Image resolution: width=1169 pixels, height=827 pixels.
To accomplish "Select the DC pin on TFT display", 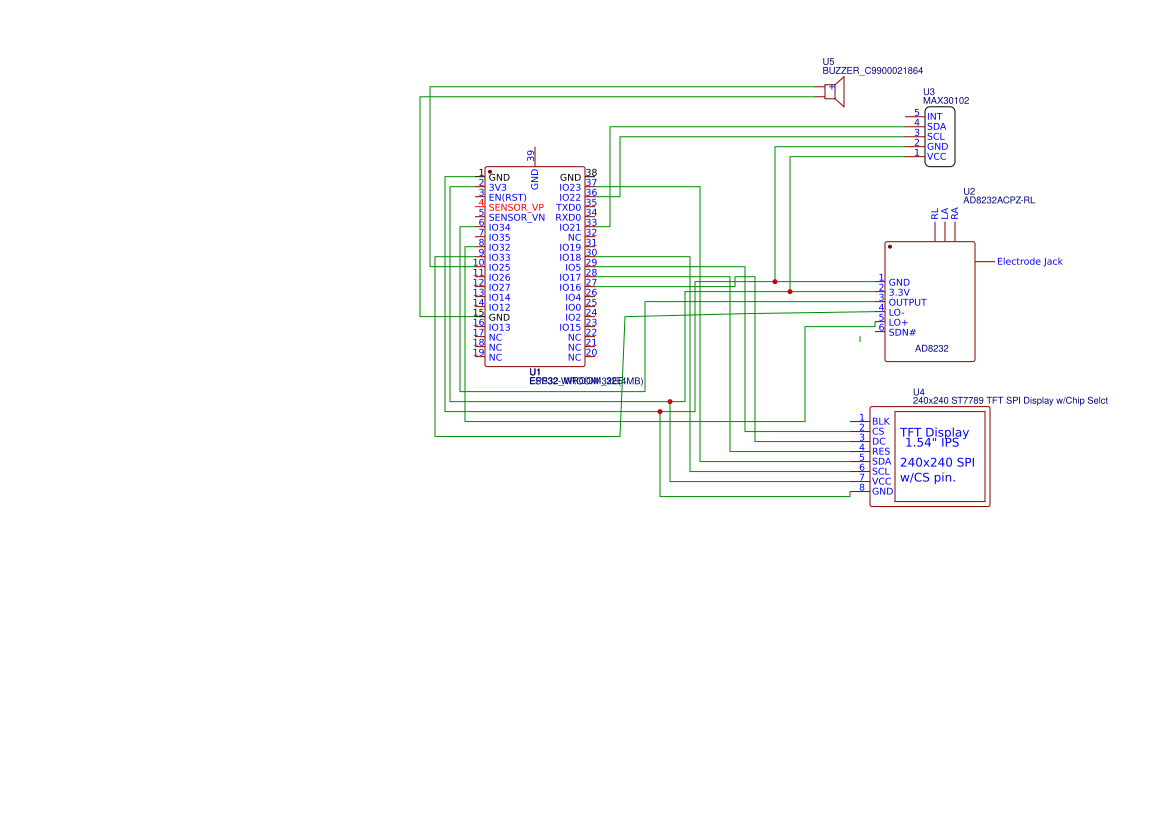I will coord(879,441).
